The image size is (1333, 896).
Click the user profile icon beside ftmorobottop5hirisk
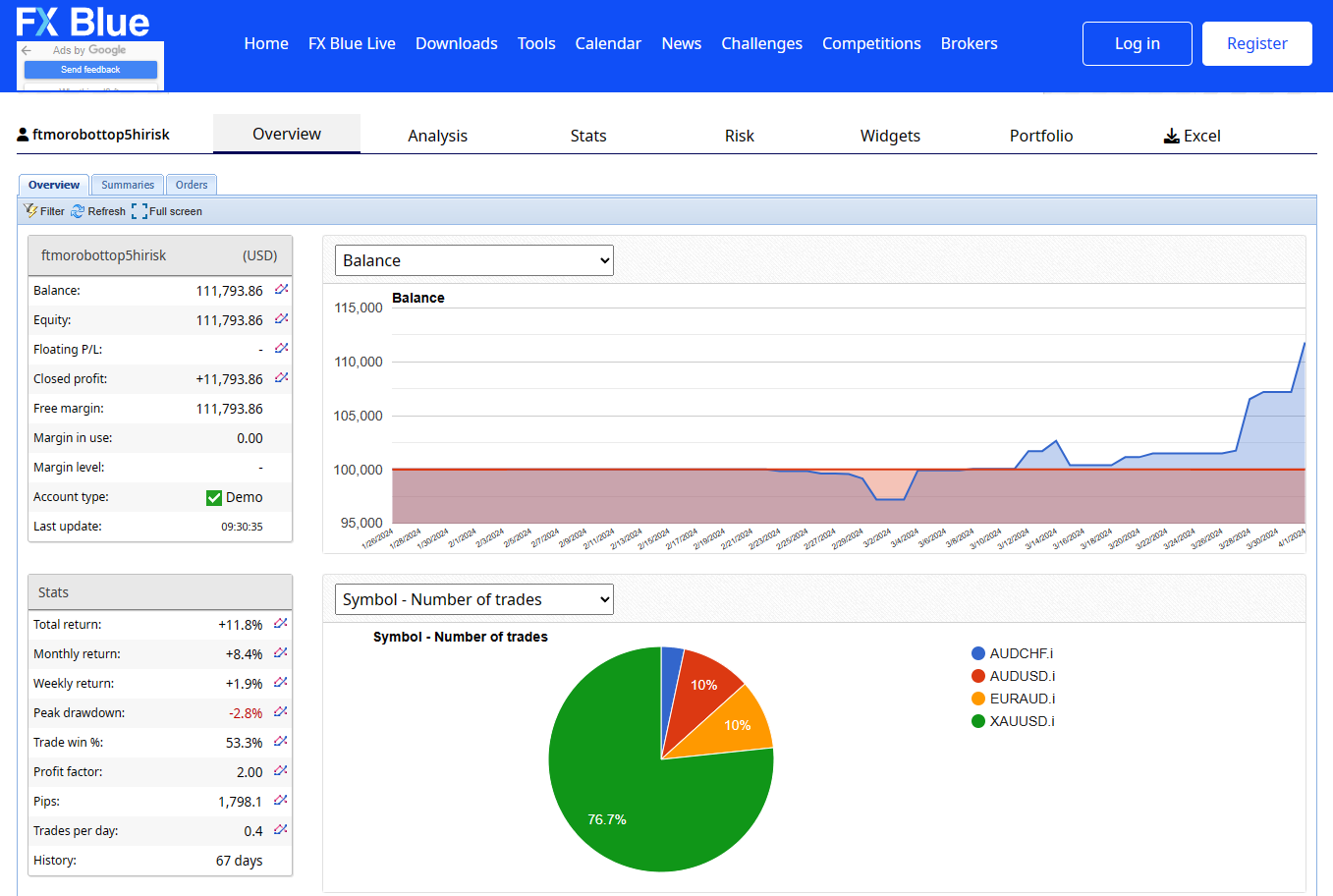[x=23, y=135]
